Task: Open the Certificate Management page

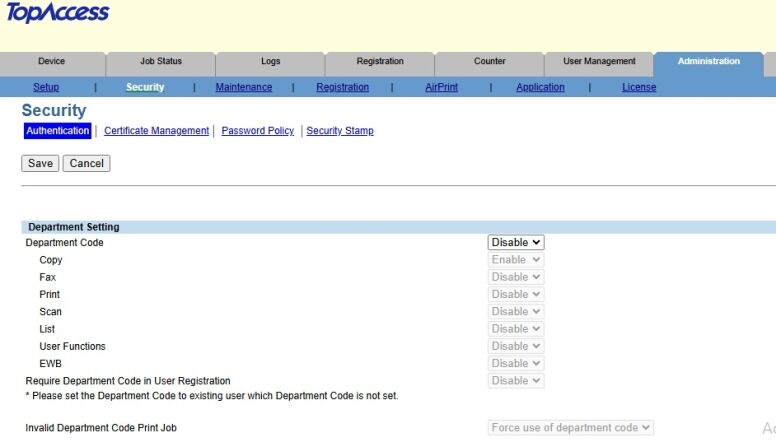Action: click(x=156, y=131)
